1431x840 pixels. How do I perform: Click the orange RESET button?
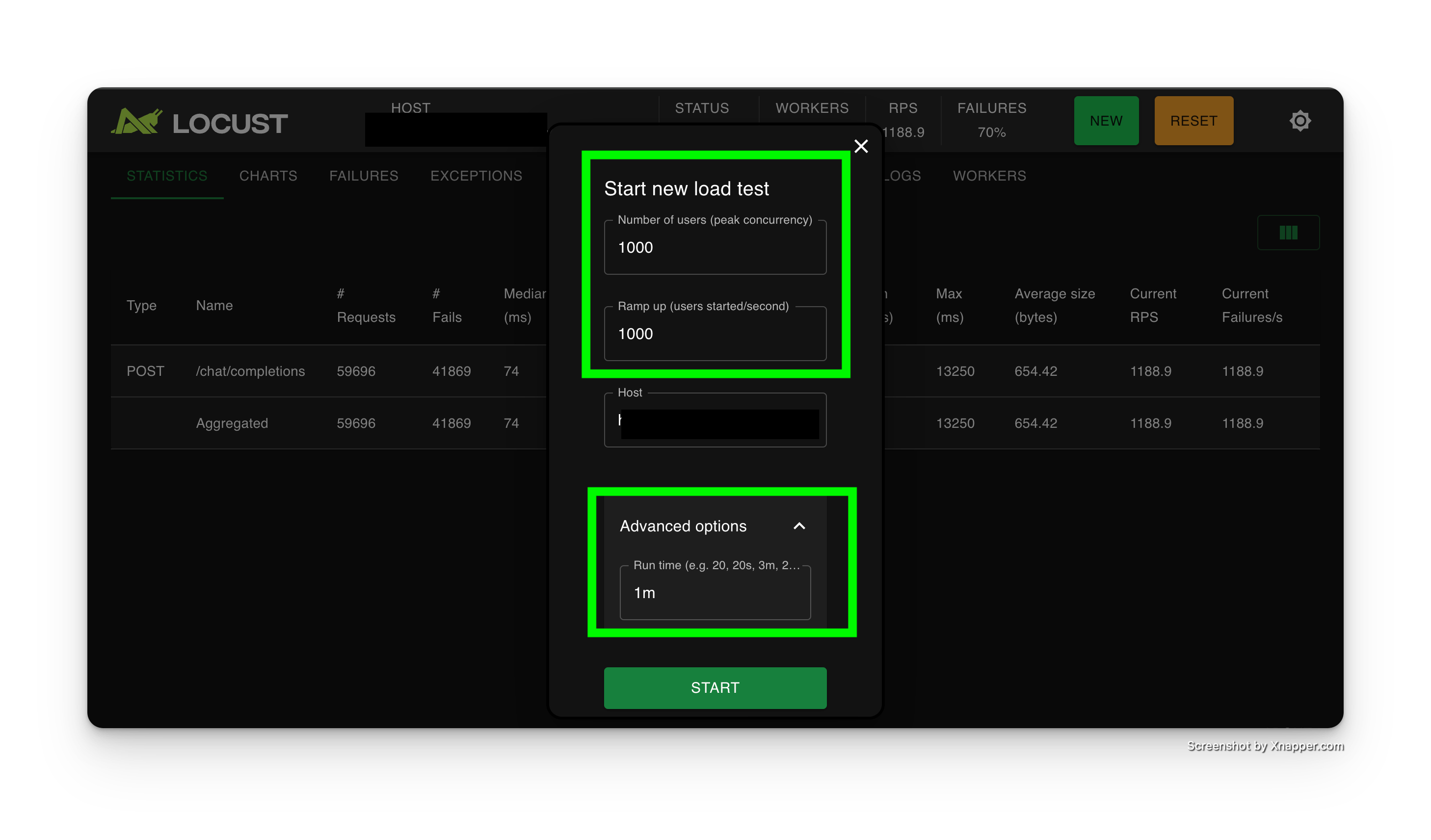click(1193, 121)
